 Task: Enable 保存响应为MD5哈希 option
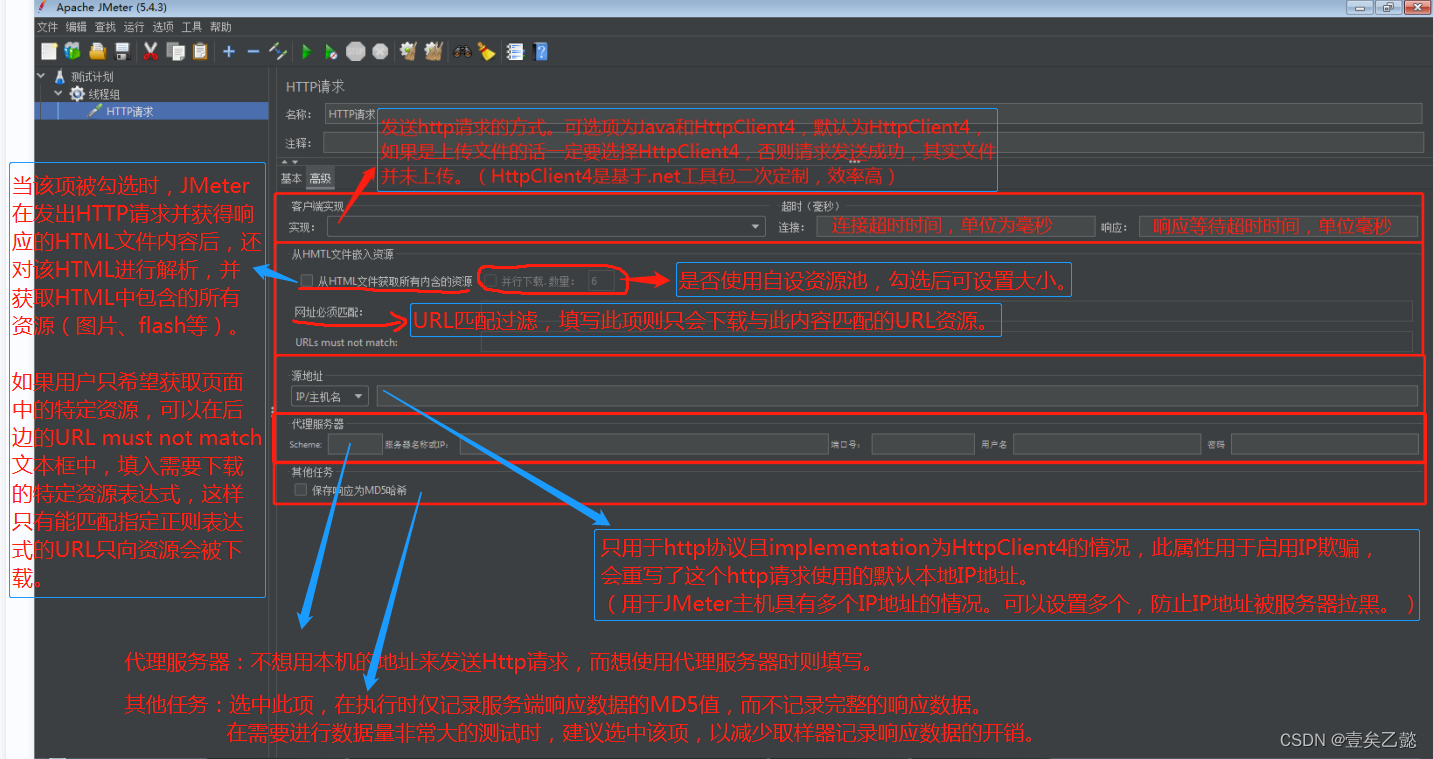300,489
